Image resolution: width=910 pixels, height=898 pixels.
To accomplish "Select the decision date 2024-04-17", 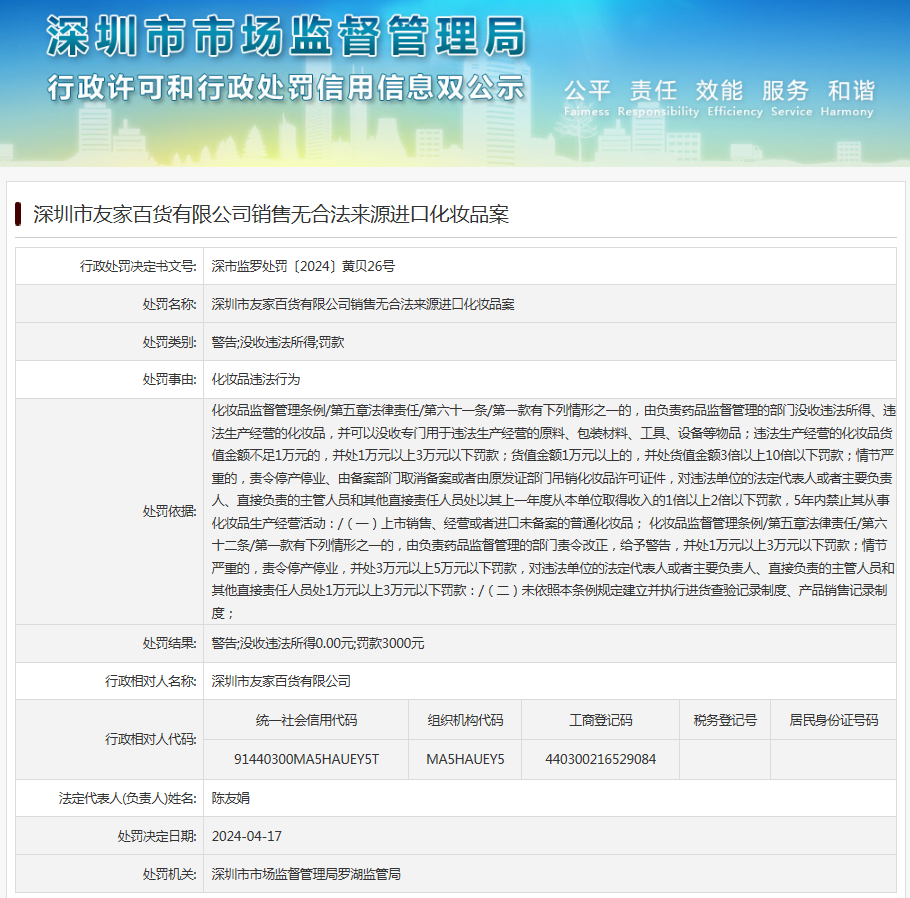I will (247, 836).
